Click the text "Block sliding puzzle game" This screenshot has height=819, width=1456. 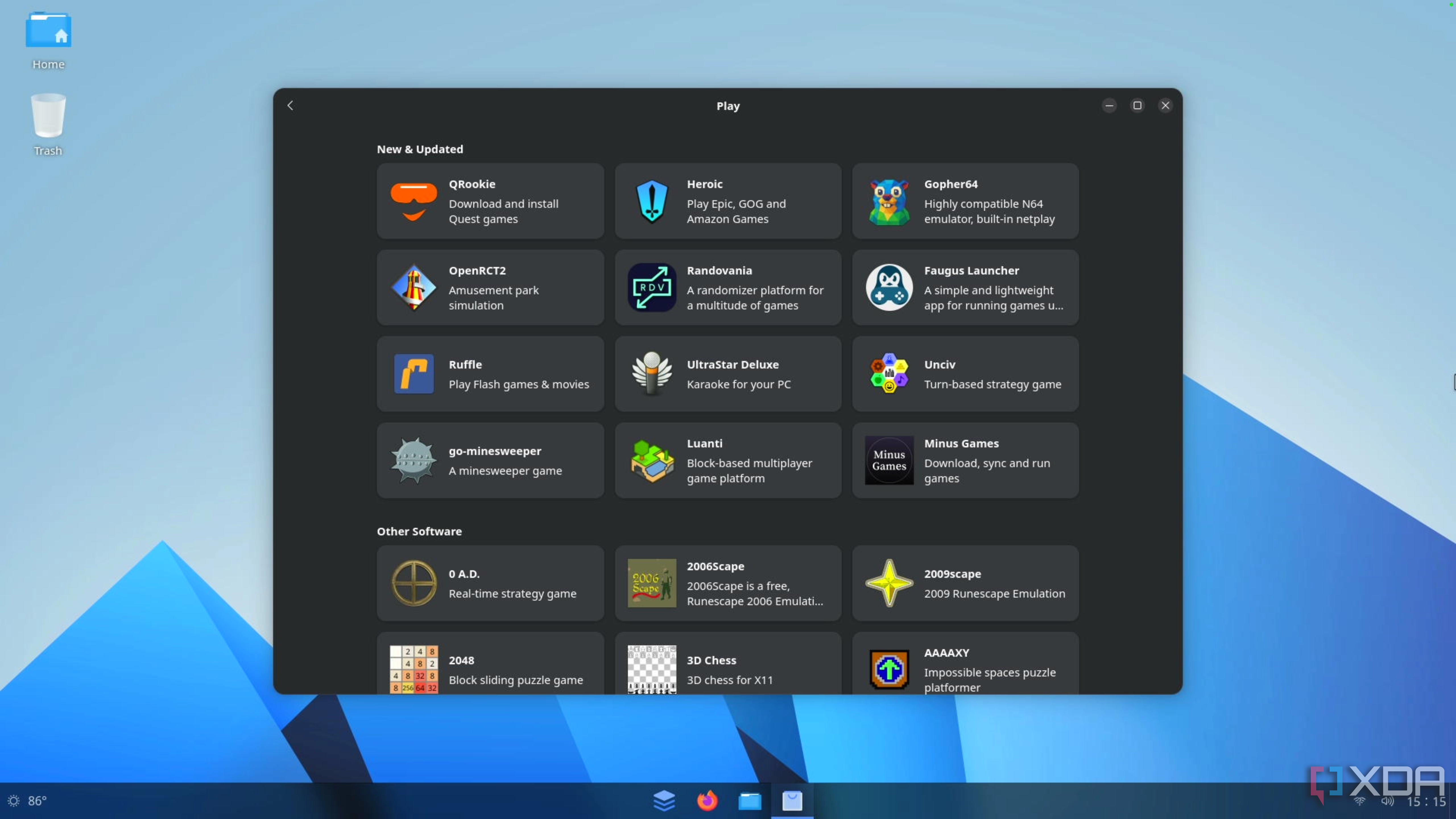pyautogui.click(x=516, y=680)
